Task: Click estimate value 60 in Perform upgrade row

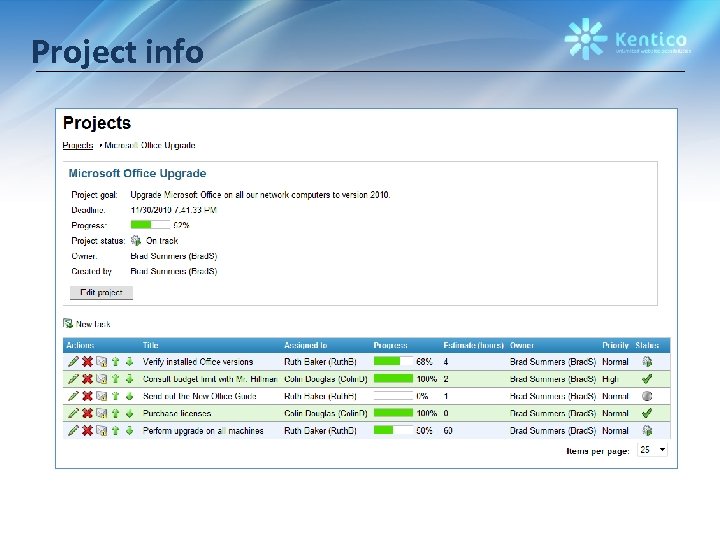Action: pos(448,431)
